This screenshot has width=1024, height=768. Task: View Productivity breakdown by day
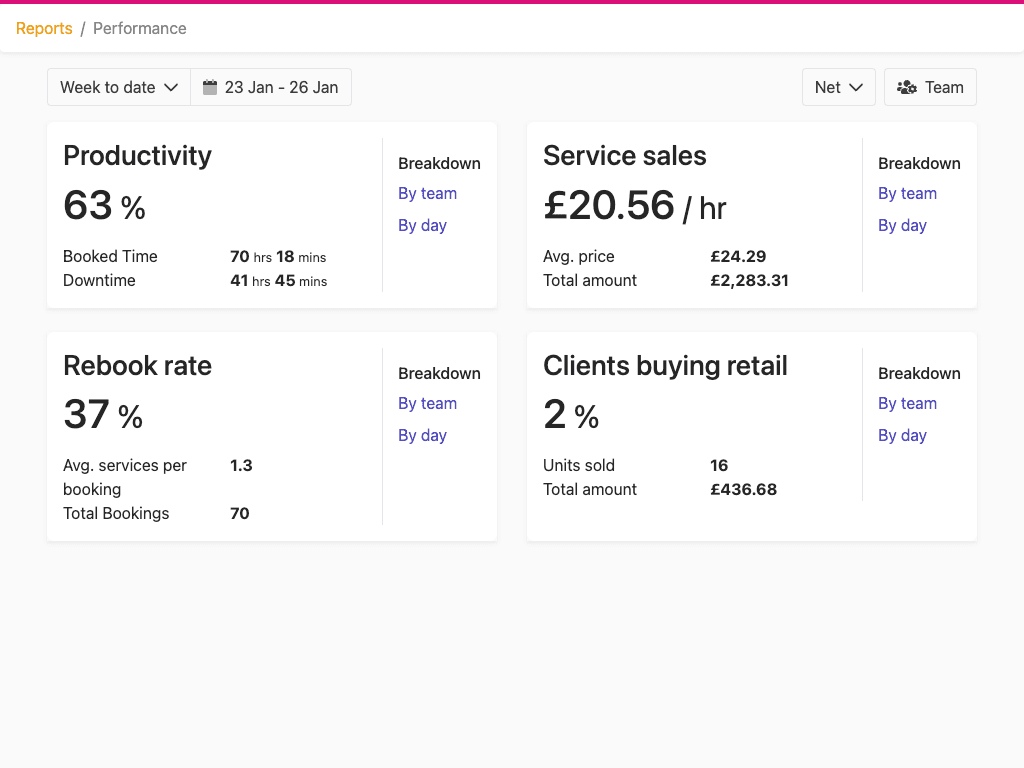pos(422,225)
